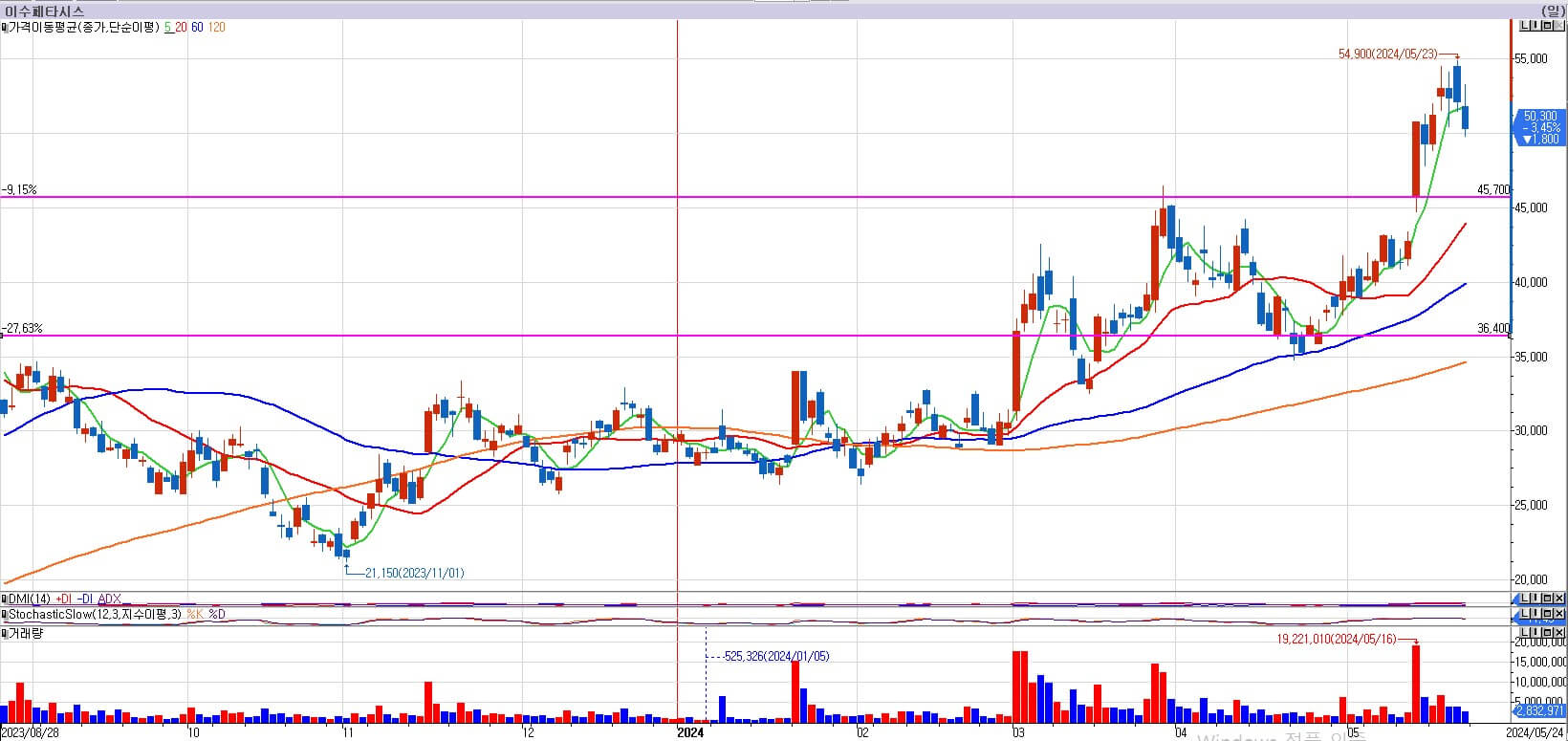Click the ADX legend label
Screen dimensions: 1568x741
[x=109, y=599]
